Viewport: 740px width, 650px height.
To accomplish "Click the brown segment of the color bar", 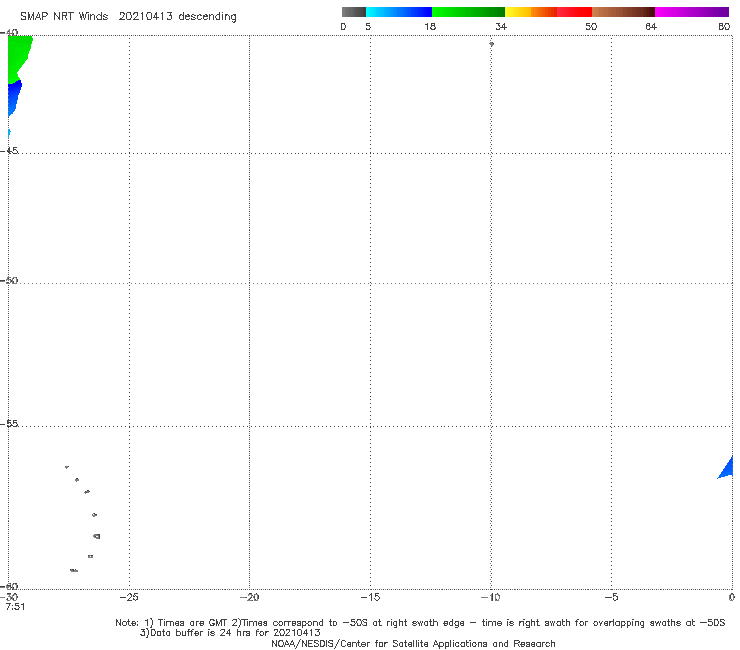I will [x=623, y=12].
